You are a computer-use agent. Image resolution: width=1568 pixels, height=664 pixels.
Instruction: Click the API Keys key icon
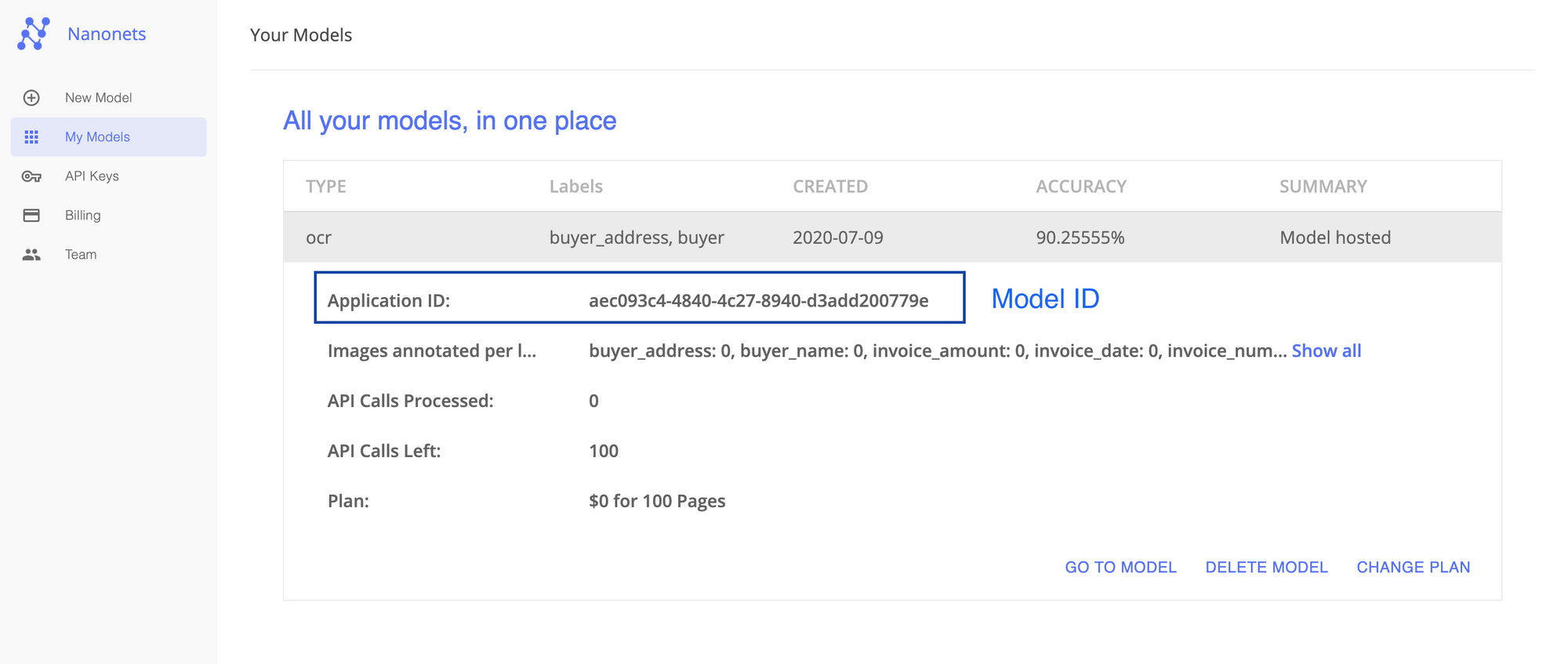[x=31, y=176]
